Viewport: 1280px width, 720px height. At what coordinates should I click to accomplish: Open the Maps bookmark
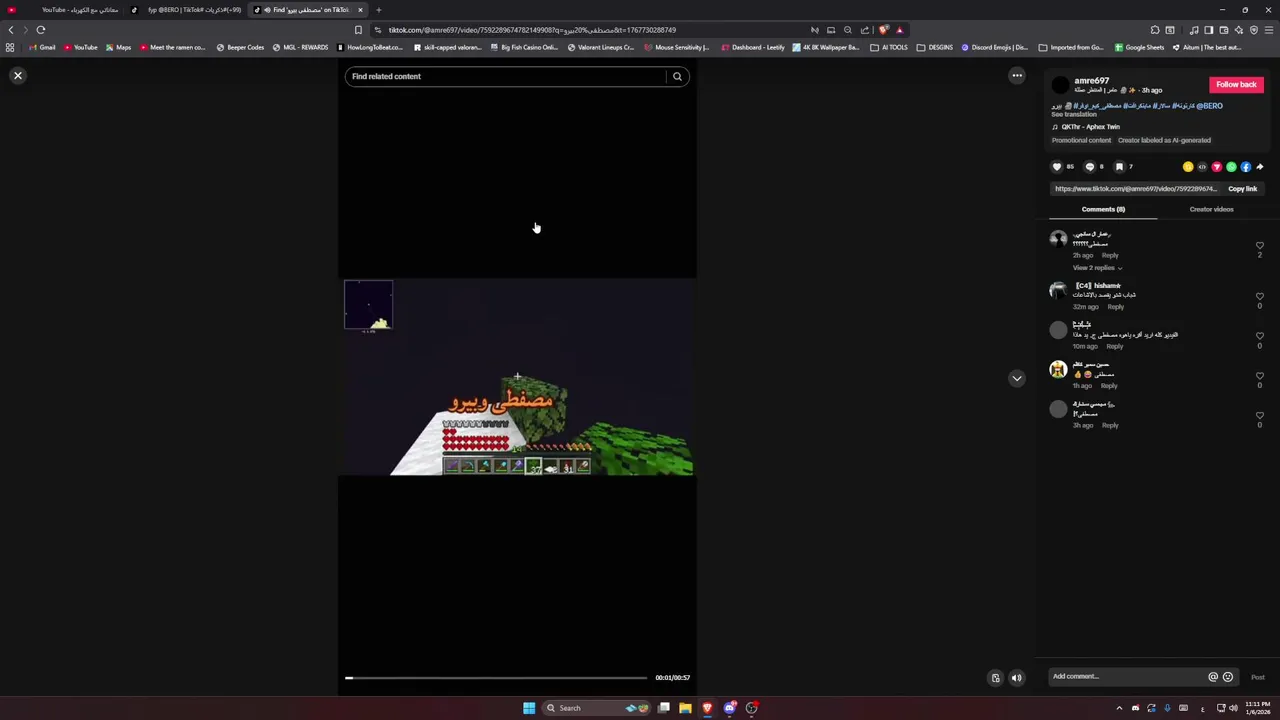click(118, 47)
